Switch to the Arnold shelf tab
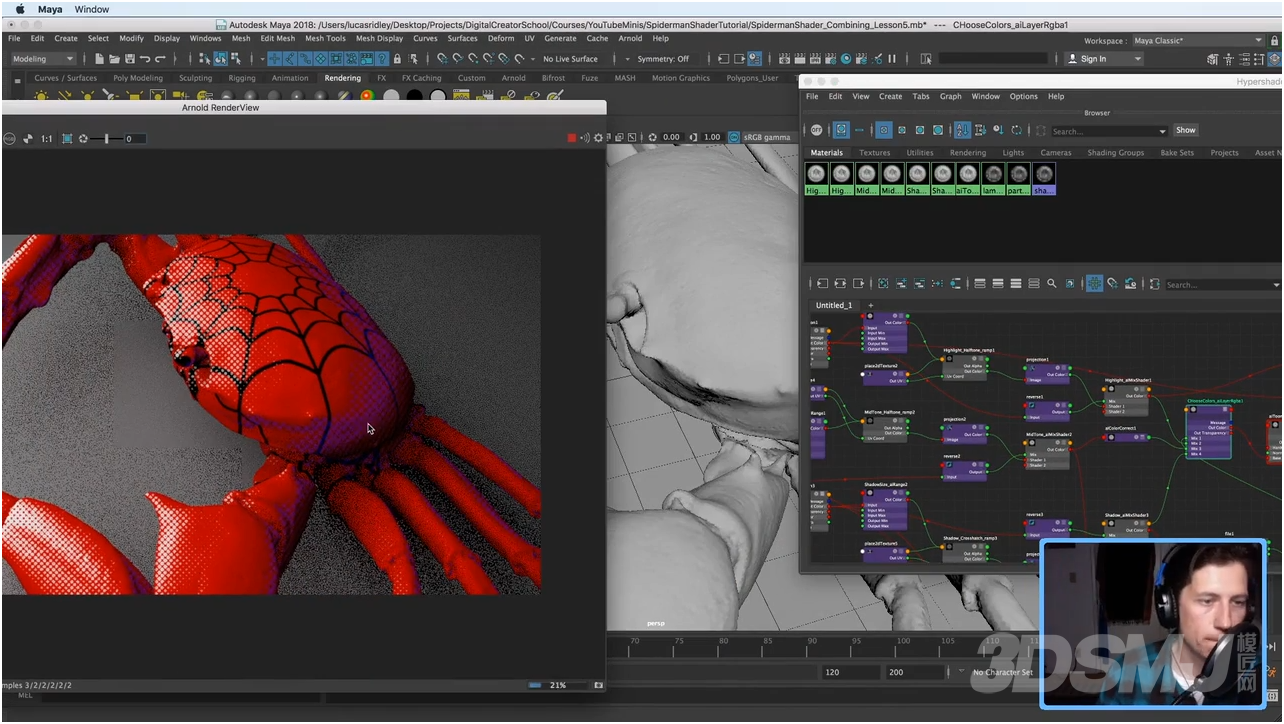 point(513,78)
